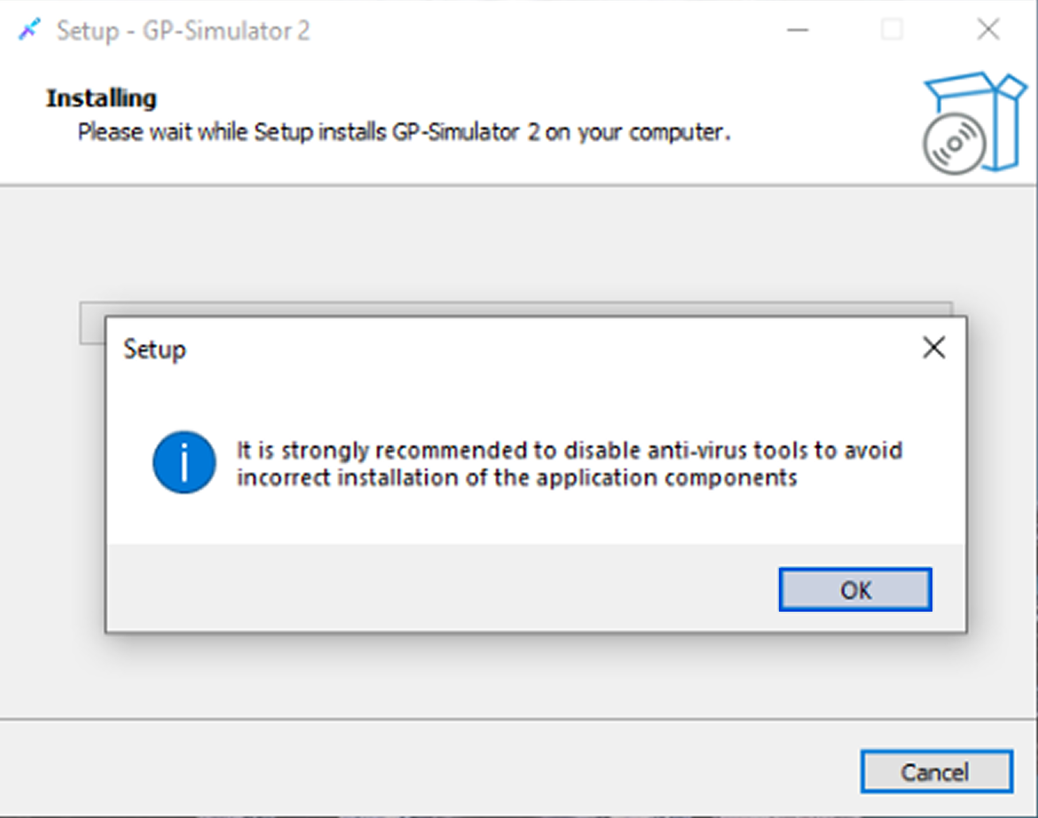Click the "Setup - GP-Simulator 2" window title
The width and height of the screenshot is (1038, 818).
183,30
